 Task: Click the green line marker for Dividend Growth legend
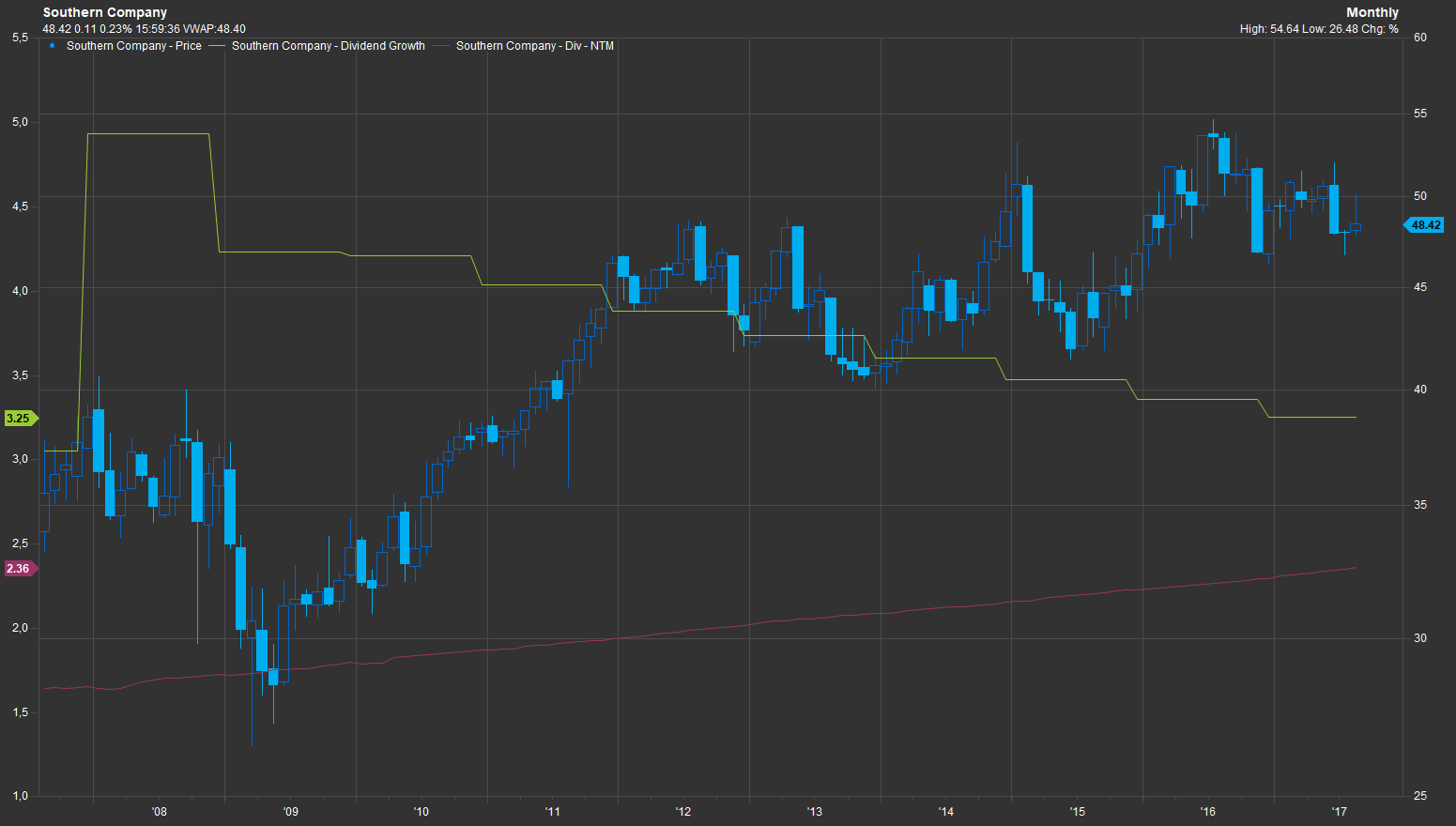click(x=216, y=45)
